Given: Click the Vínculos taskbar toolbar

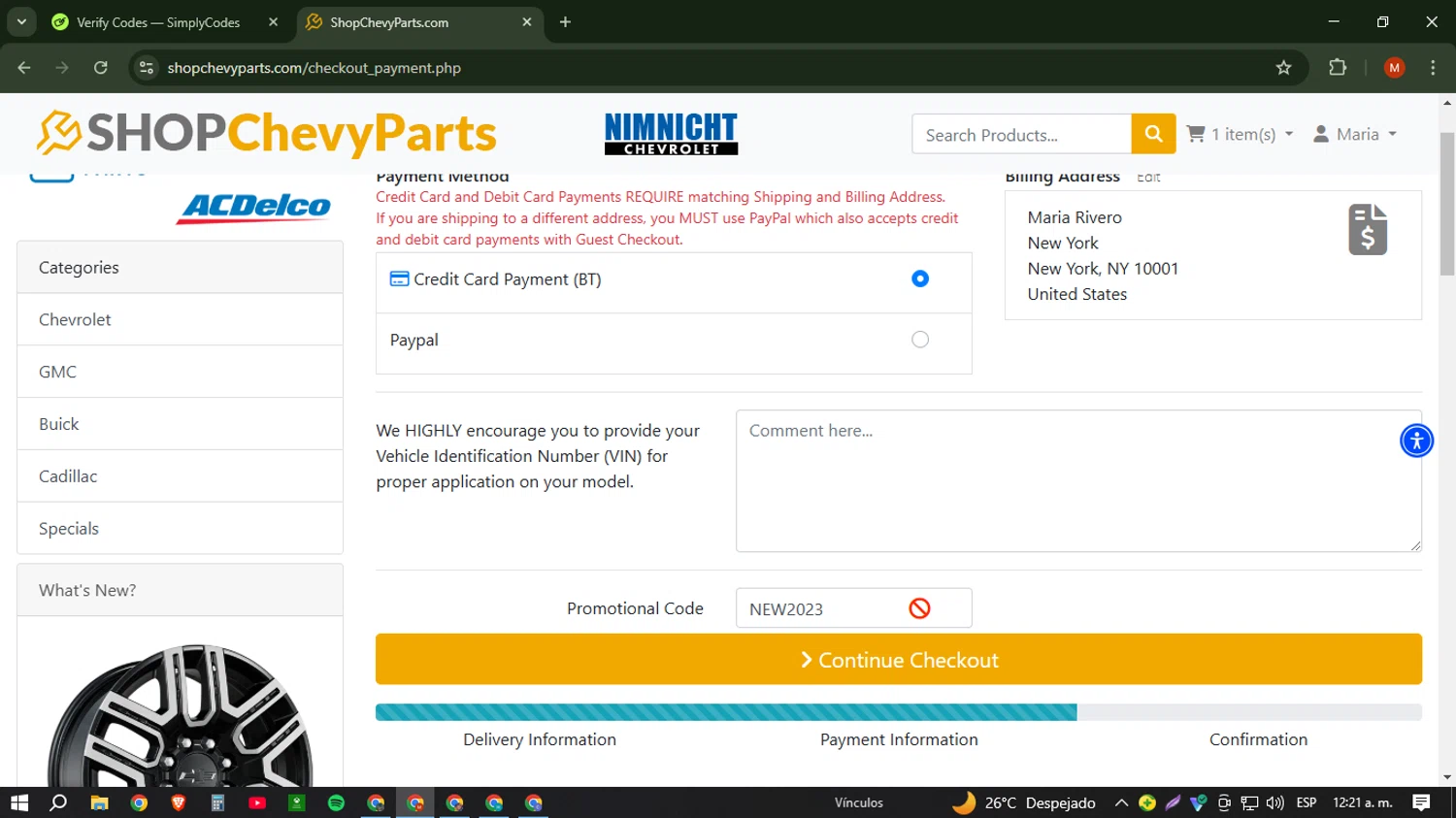Looking at the screenshot, I should [x=859, y=802].
